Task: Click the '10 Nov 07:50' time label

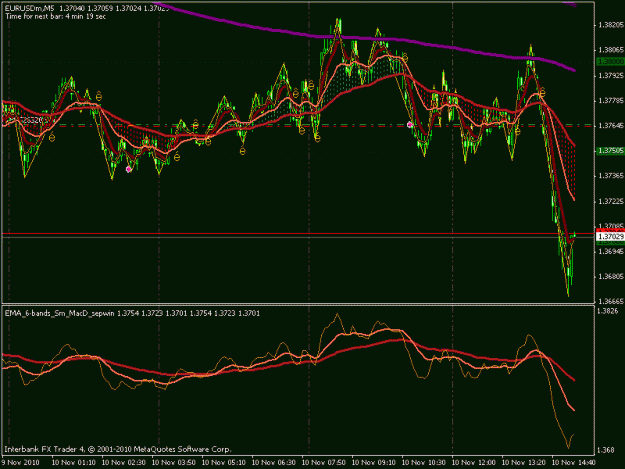Action: (324, 463)
